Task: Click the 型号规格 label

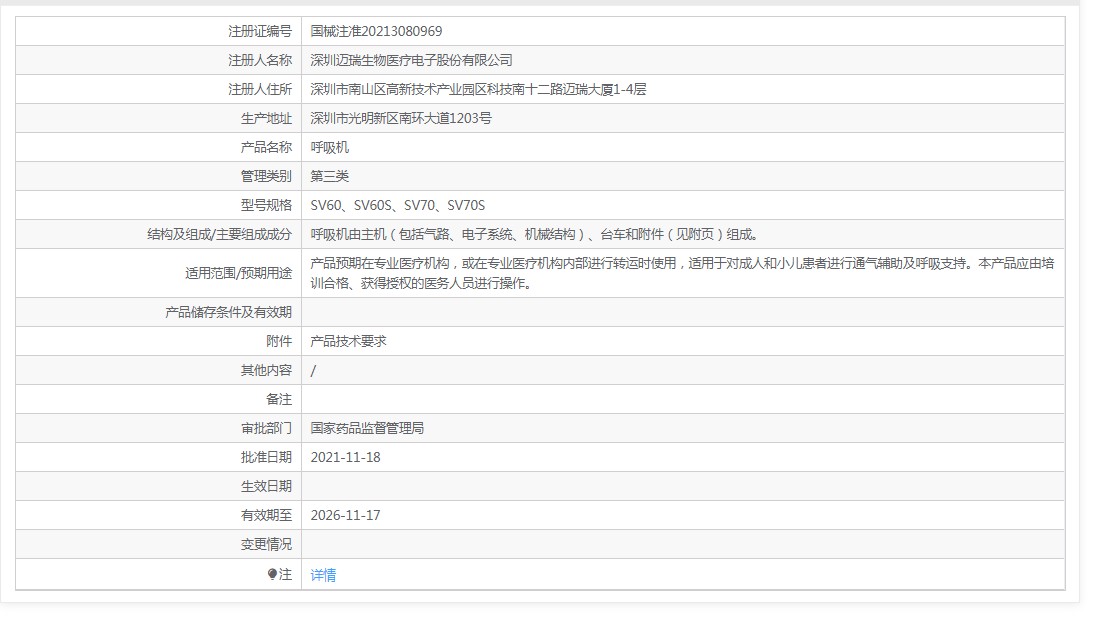Action: (266, 205)
